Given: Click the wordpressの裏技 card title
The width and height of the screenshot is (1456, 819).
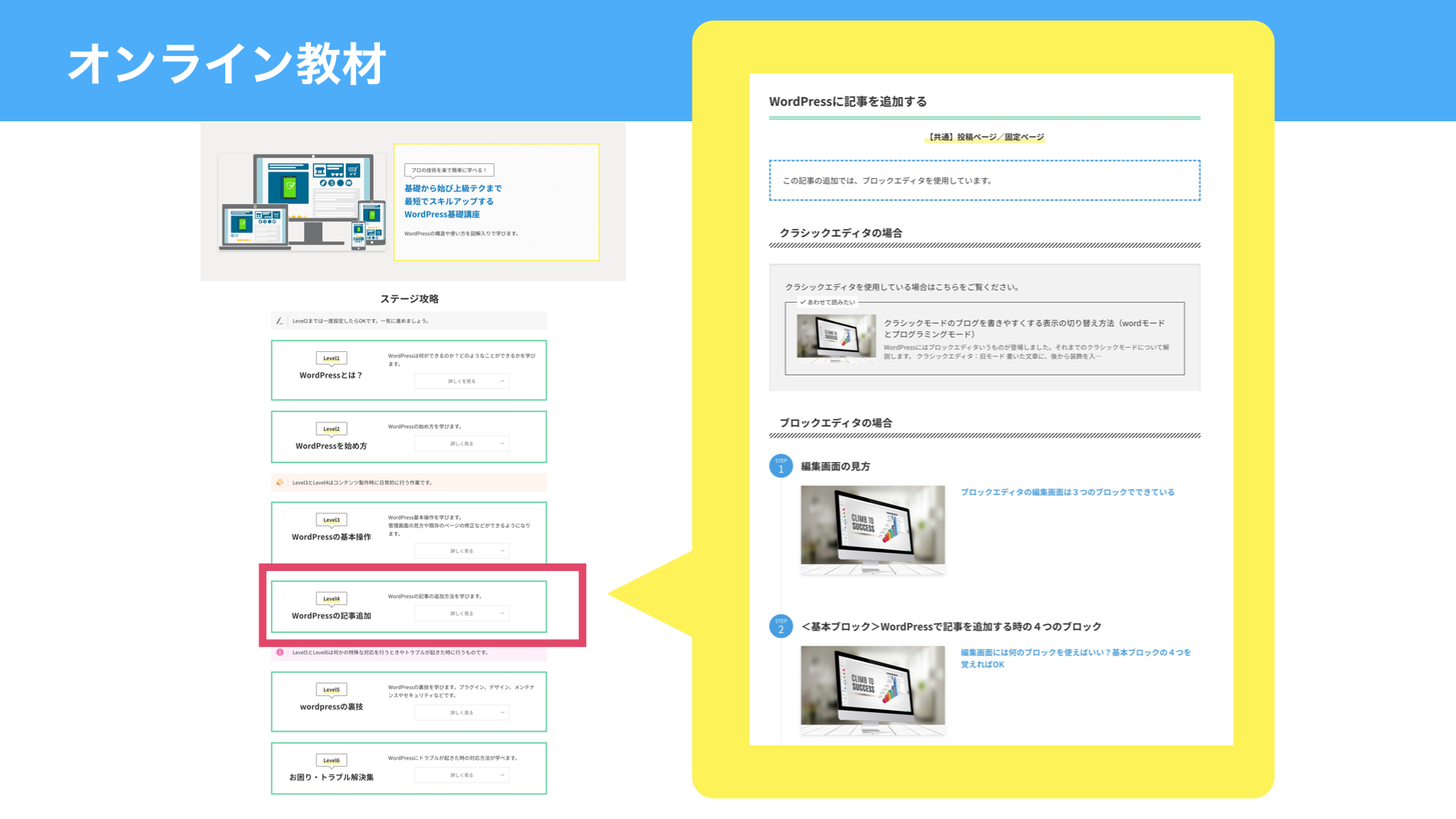Looking at the screenshot, I should click(x=331, y=707).
